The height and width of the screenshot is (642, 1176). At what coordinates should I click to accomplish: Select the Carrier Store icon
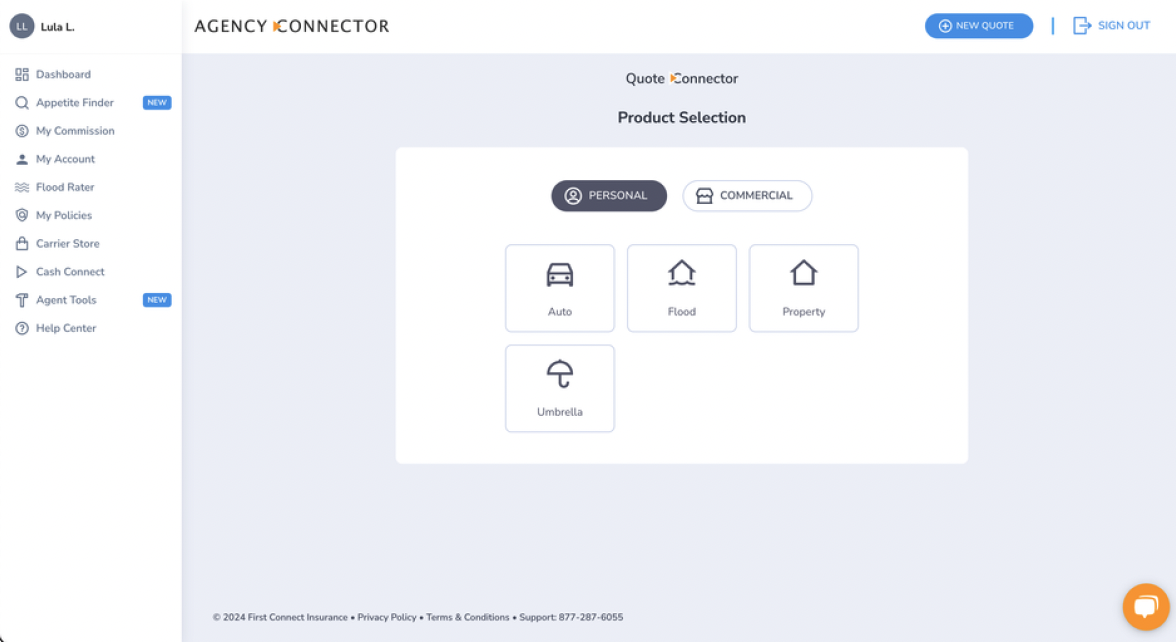pyautogui.click(x=21, y=243)
